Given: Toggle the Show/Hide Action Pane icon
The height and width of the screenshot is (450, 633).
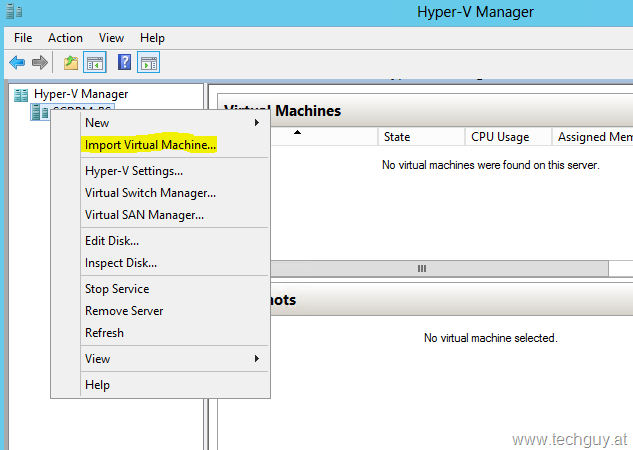Looking at the screenshot, I should click(149, 62).
